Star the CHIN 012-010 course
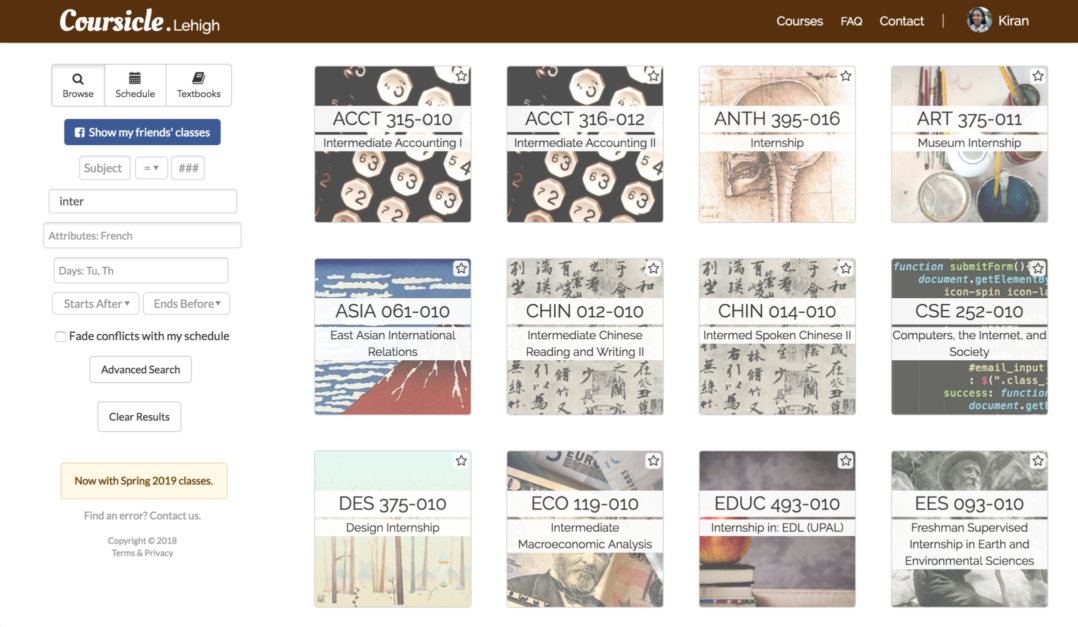The width and height of the screenshot is (1078, 627). tap(653, 269)
